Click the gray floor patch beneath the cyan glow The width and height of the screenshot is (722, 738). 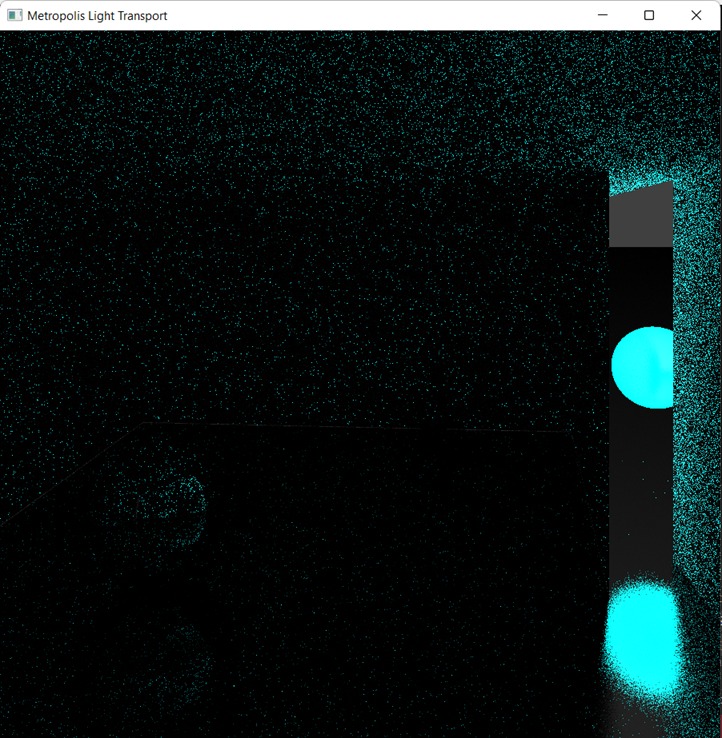coord(640,718)
